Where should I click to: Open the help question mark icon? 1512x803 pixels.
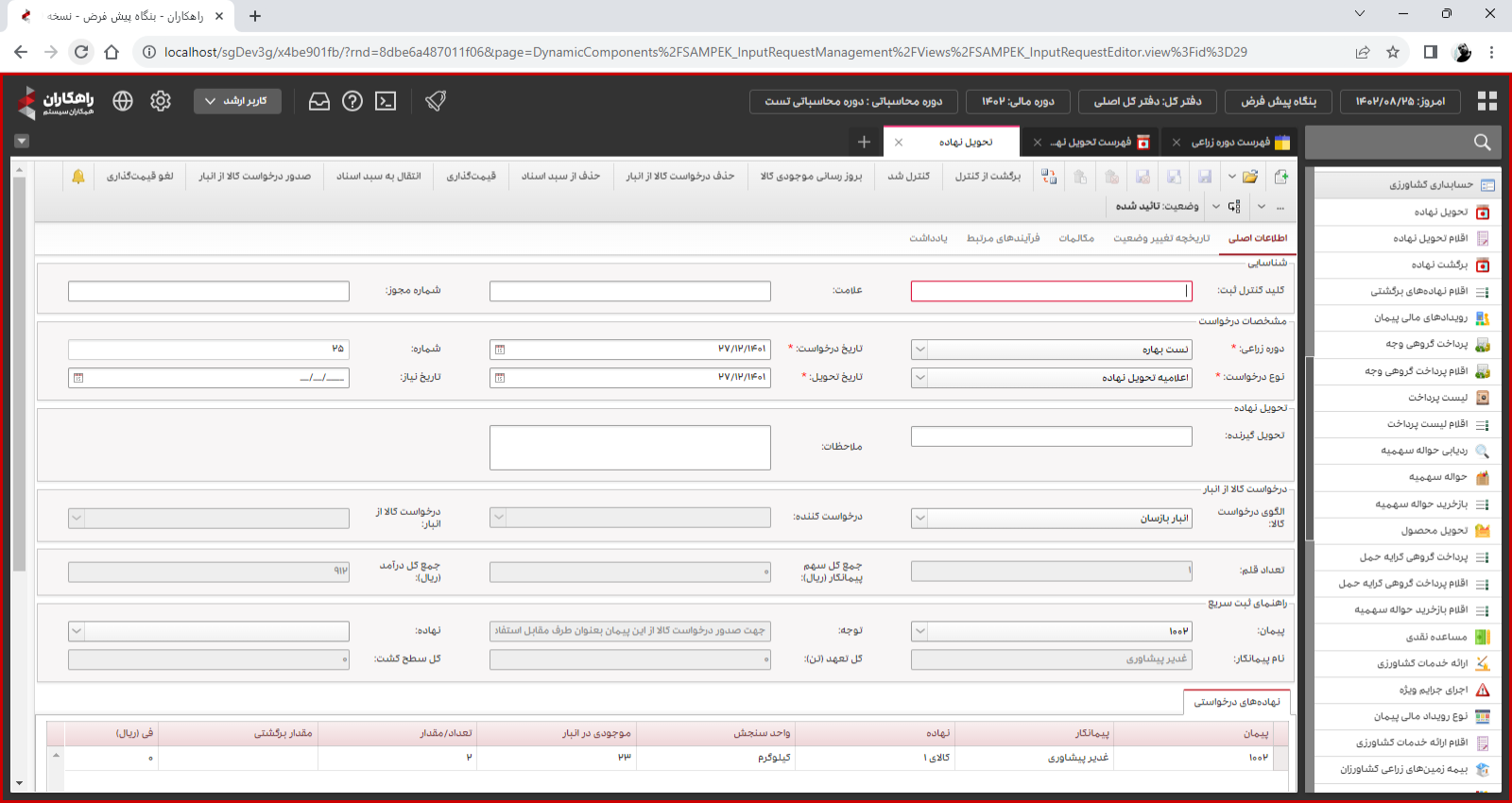coord(352,101)
